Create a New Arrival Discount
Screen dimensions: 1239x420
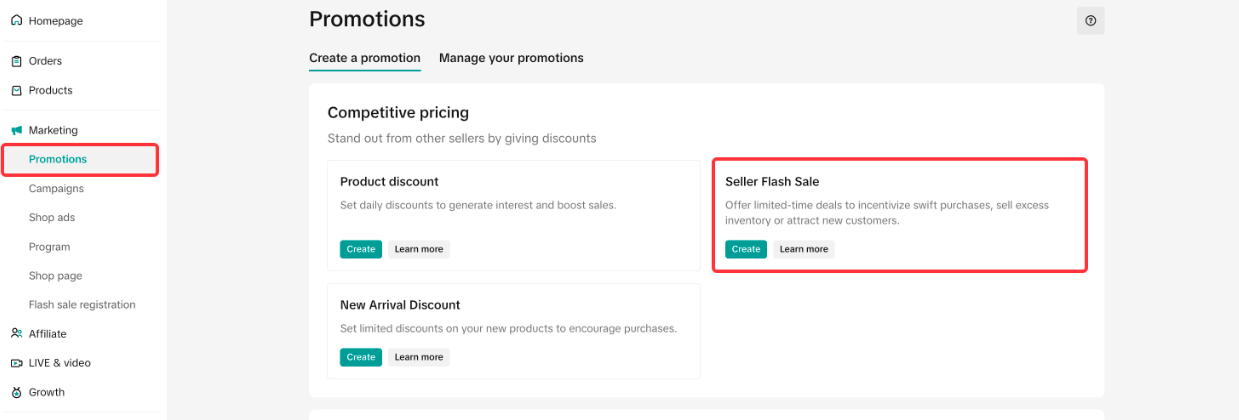361,357
